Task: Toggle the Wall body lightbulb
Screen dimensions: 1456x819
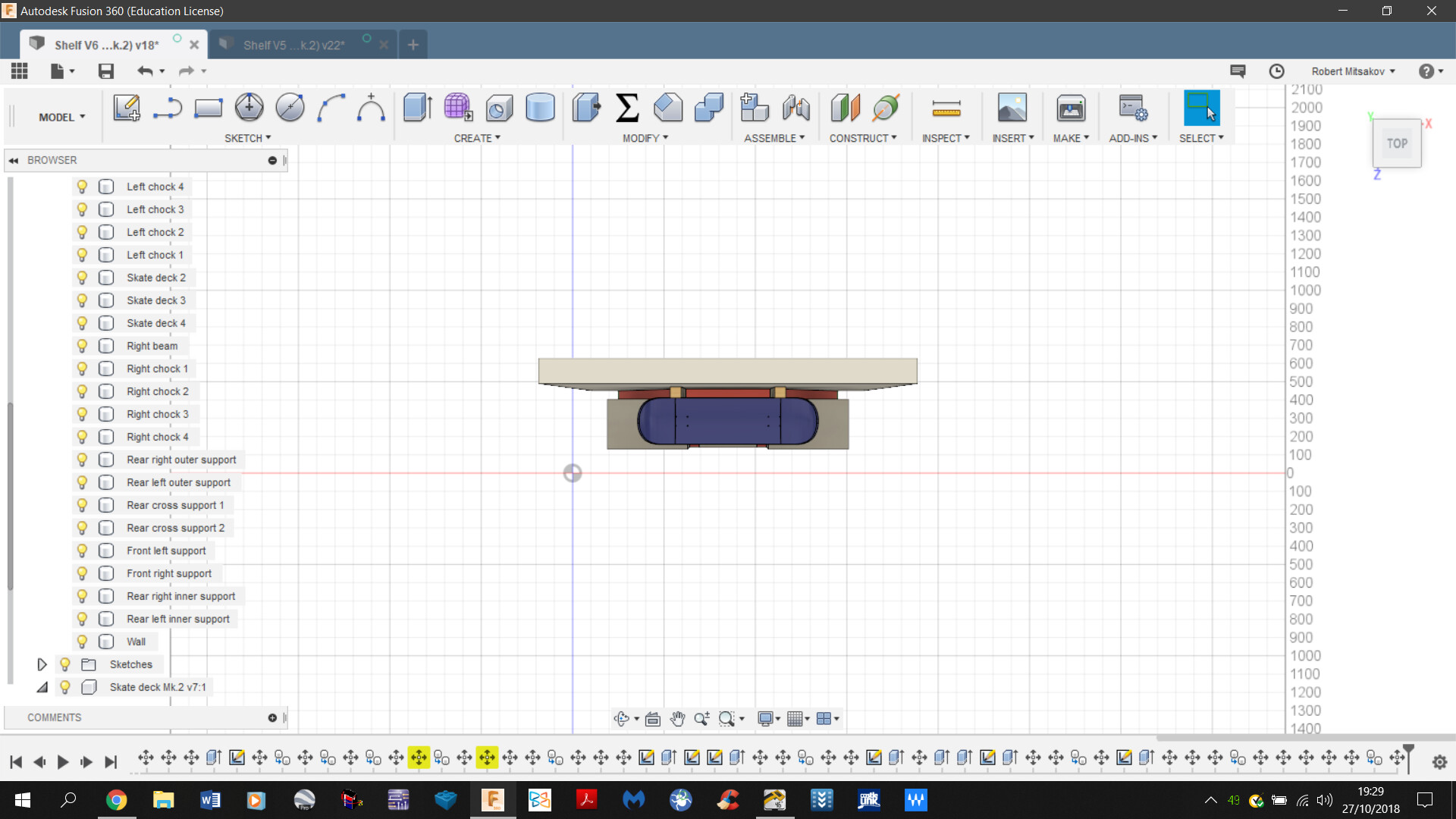Action: pos(82,642)
